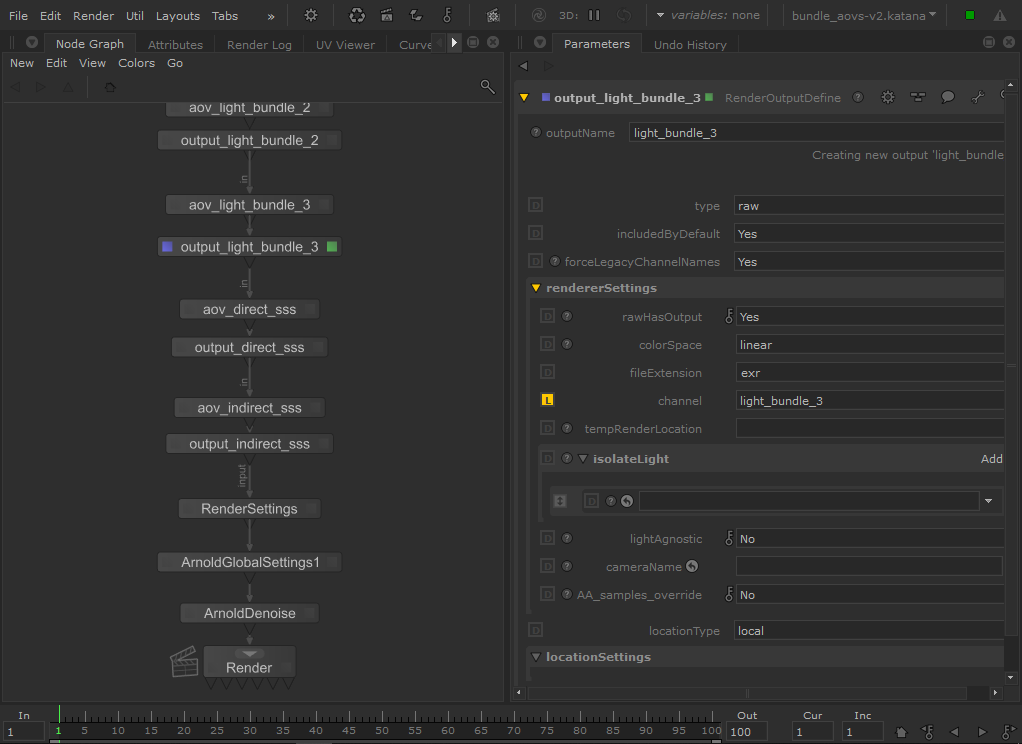
Task: Click the clapperboard icon beside the Render node
Action: (x=184, y=662)
